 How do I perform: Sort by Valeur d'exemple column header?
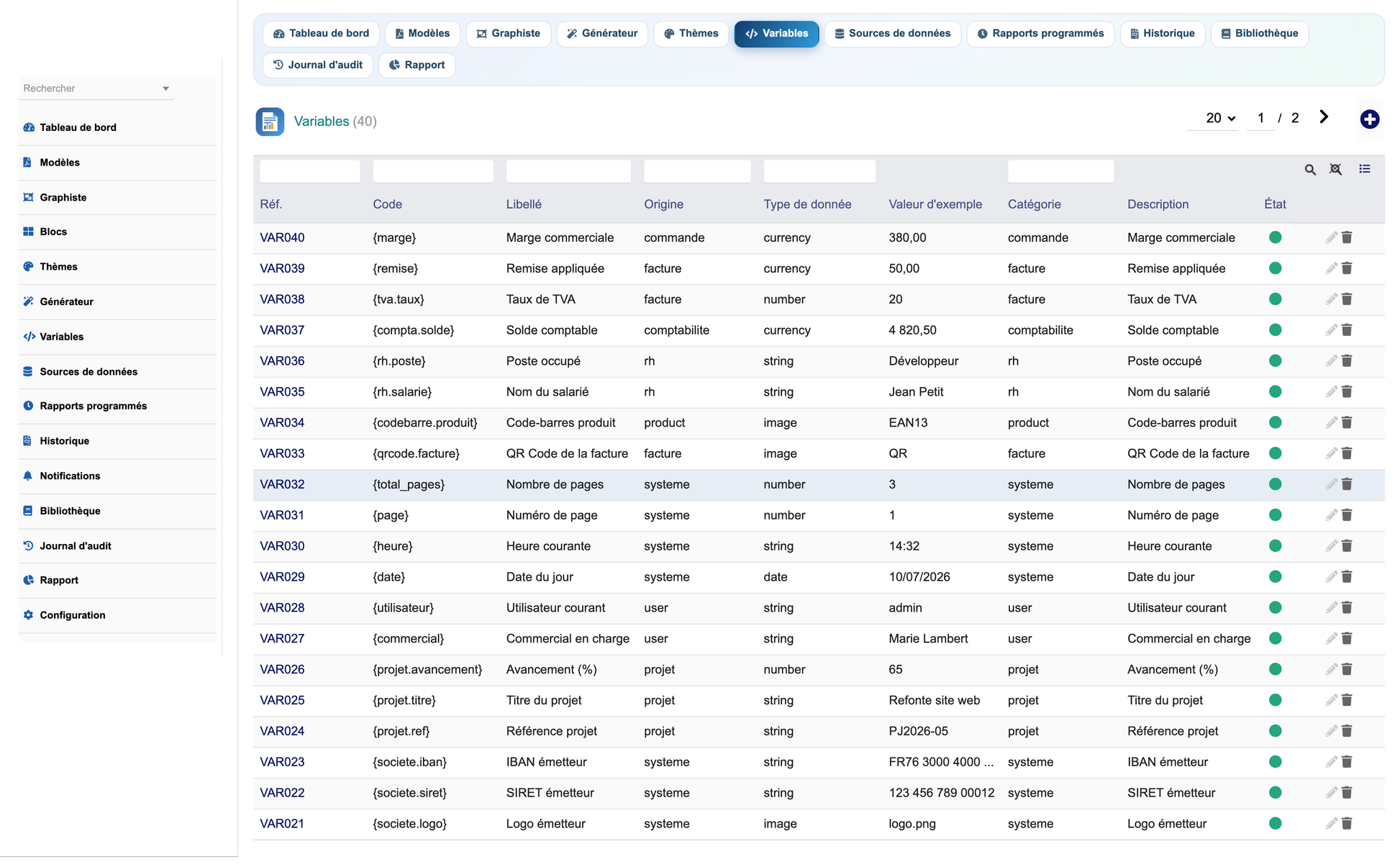(935, 204)
